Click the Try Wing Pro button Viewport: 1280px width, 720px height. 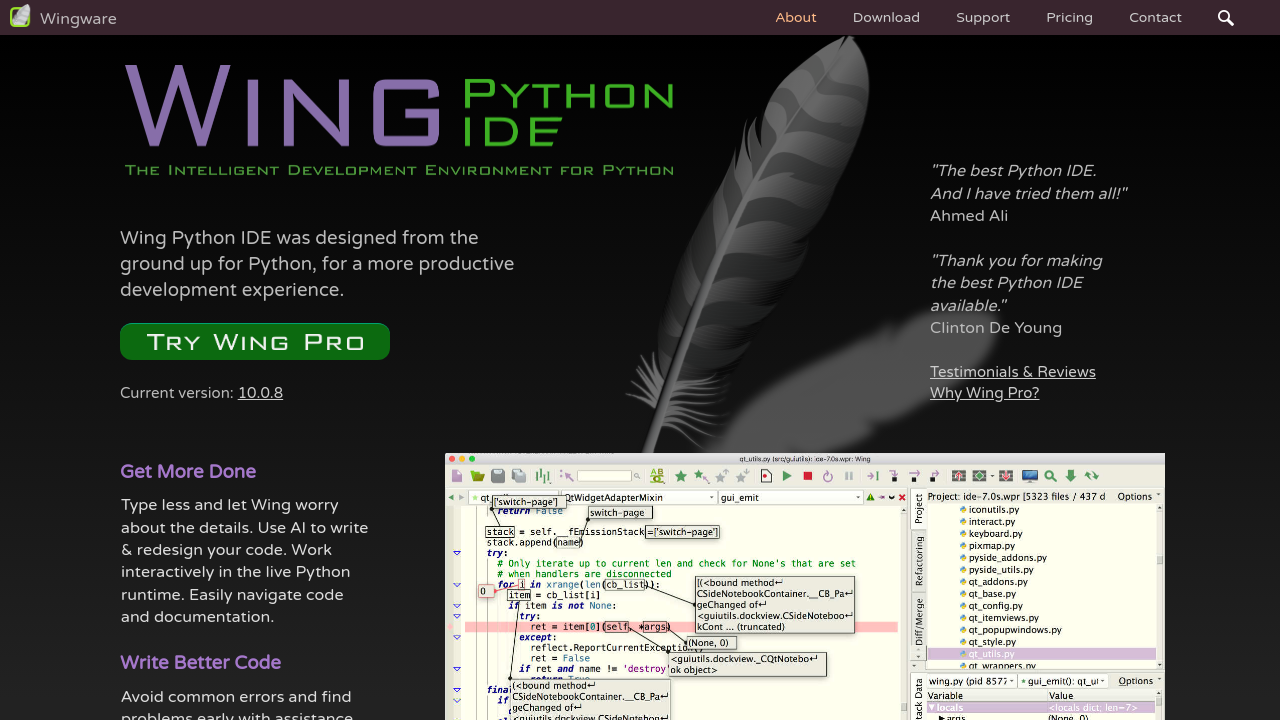pyautogui.click(x=255, y=342)
